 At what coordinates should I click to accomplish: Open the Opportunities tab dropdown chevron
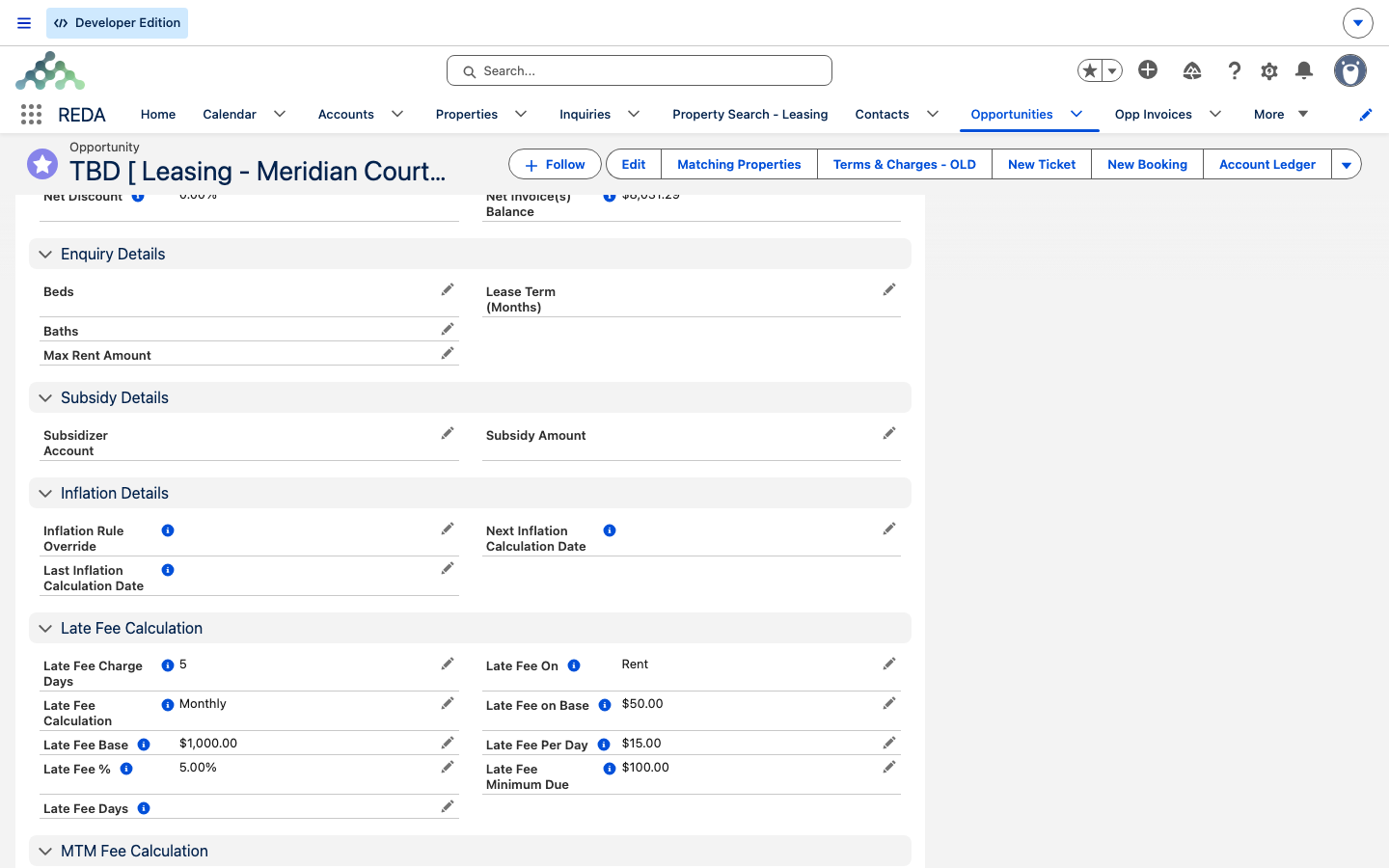(1076, 114)
